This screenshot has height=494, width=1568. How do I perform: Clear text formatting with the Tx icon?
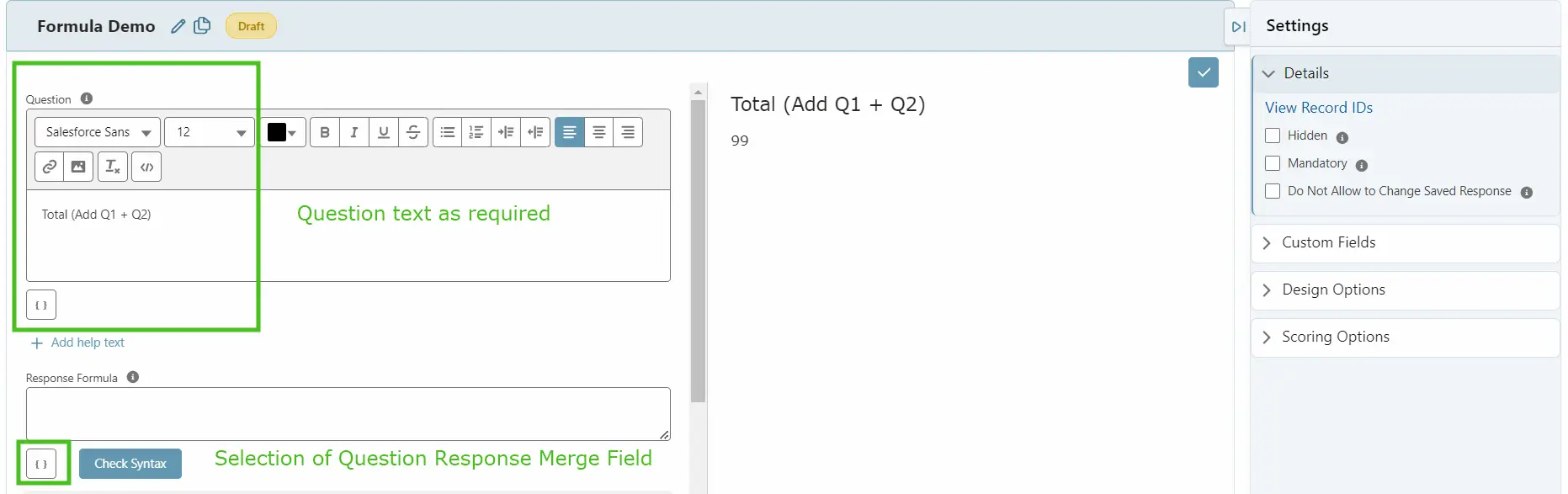[112, 167]
